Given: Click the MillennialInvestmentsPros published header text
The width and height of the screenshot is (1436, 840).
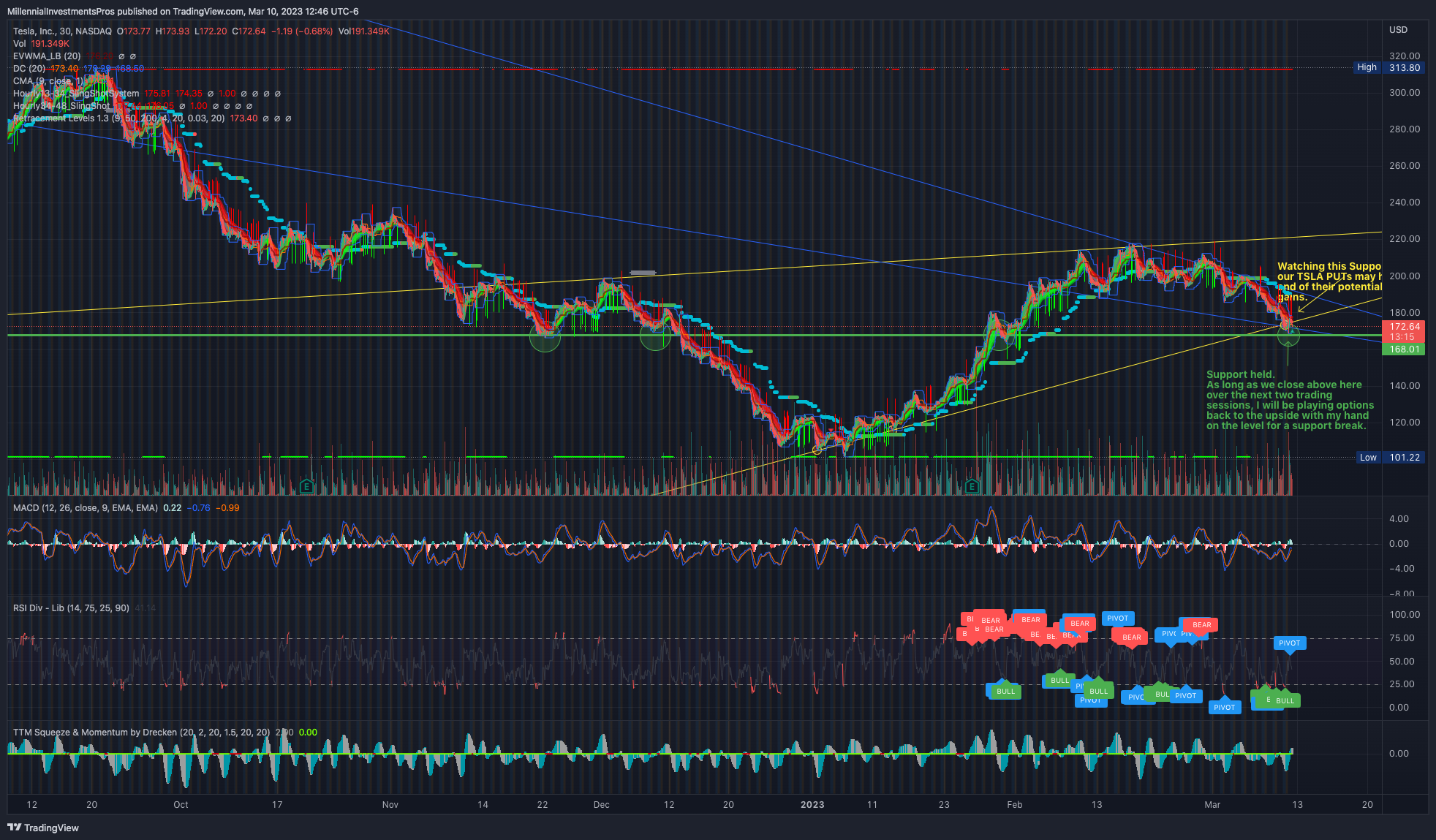Looking at the screenshot, I should [x=183, y=12].
